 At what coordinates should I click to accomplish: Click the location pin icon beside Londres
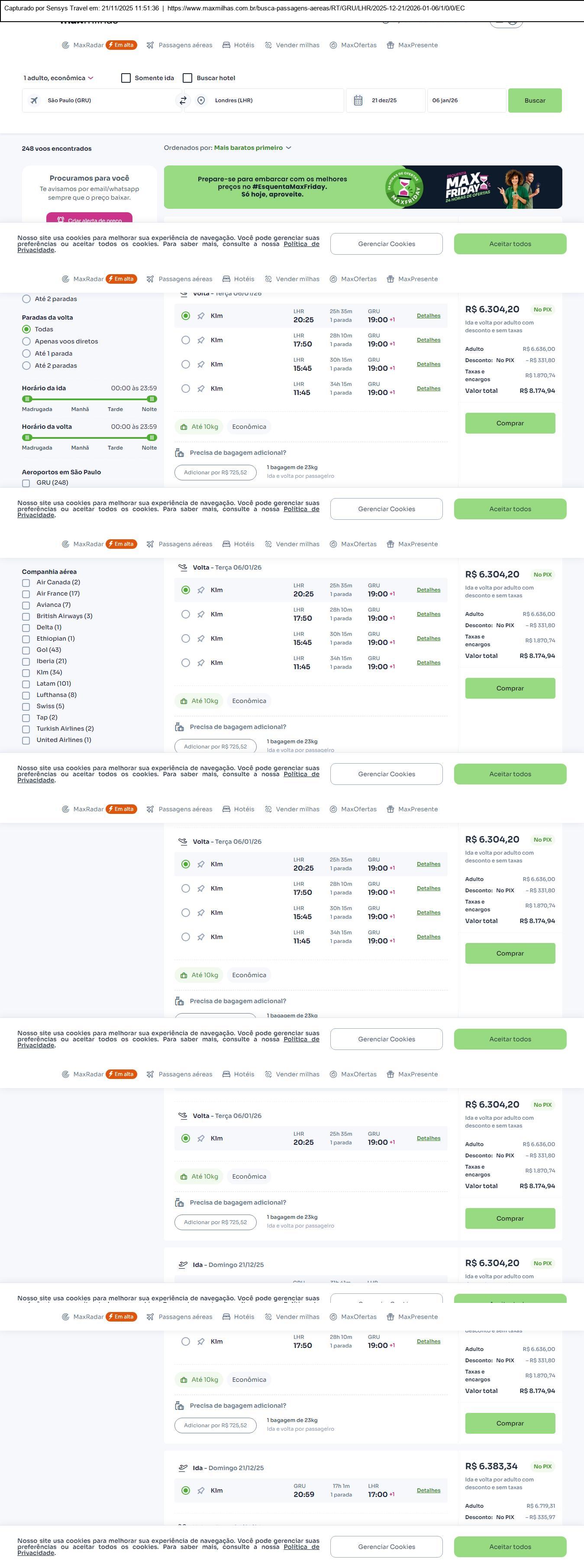coord(201,100)
